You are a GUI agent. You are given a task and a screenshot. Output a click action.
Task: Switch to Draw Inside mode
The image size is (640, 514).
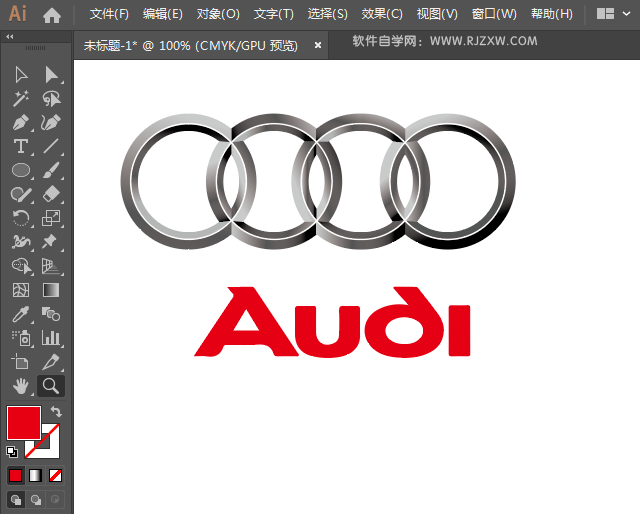pos(55,499)
